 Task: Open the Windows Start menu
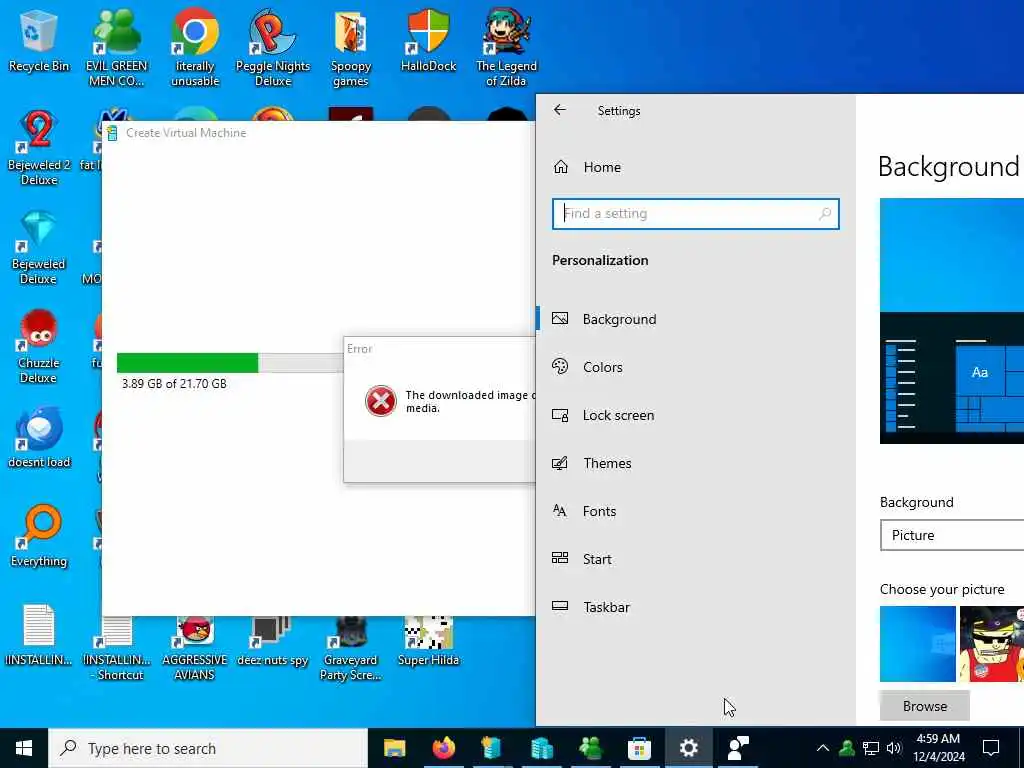coord(24,748)
